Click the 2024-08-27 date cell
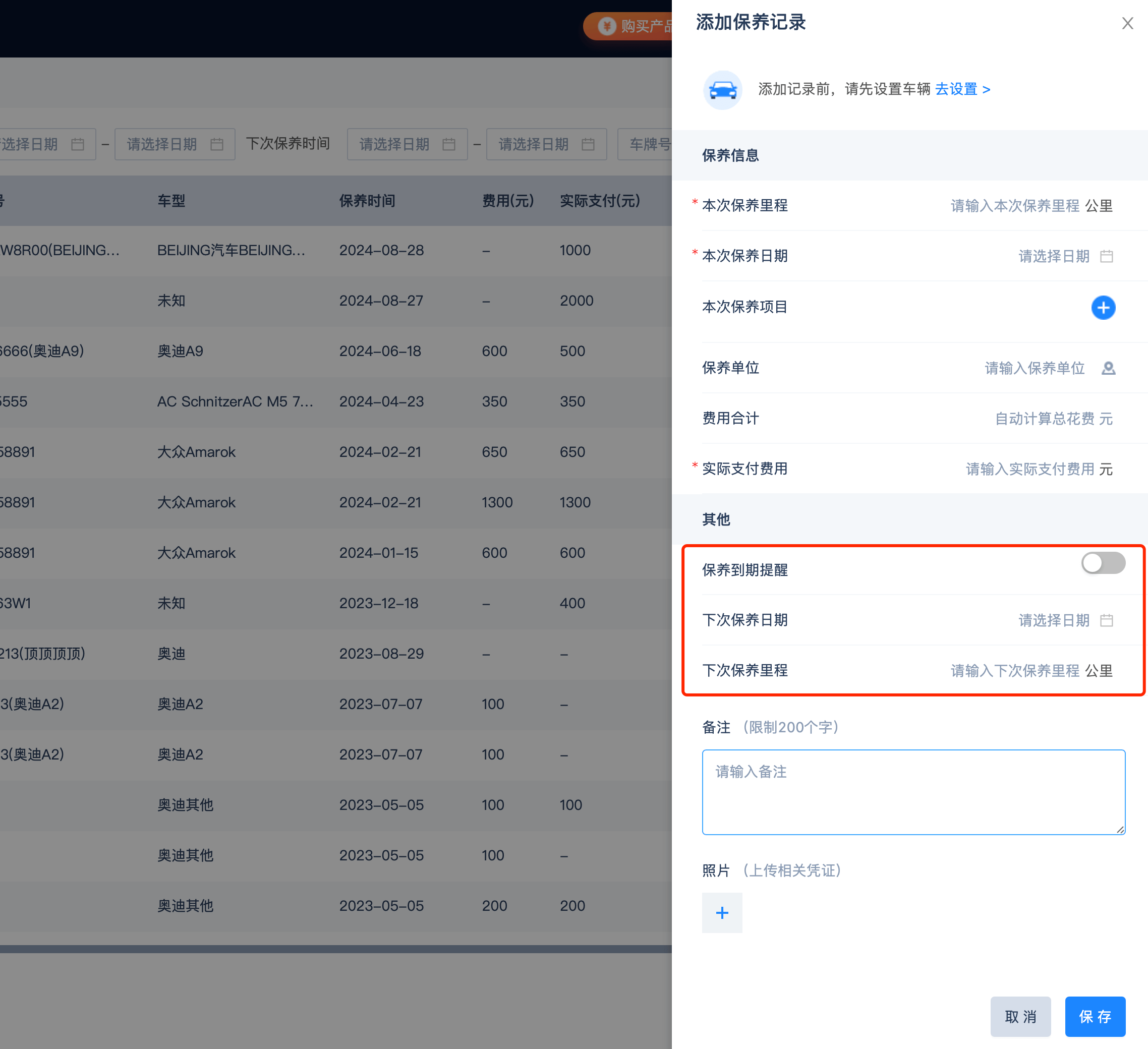1148x1049 pixels. coord(381,301)
